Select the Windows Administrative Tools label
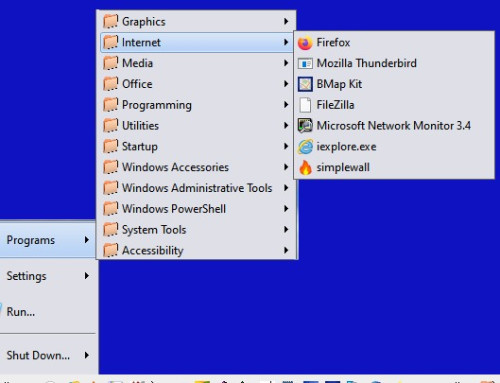The width and height of the screenshot is (500, 383). coord(197,188)
